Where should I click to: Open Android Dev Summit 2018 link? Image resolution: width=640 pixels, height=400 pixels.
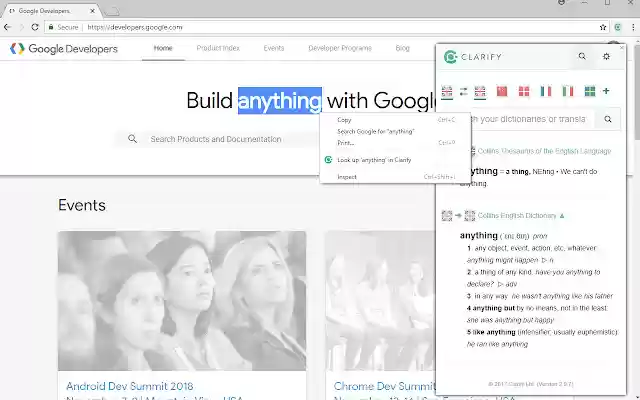pyautogui.click(x=129, y=386)
